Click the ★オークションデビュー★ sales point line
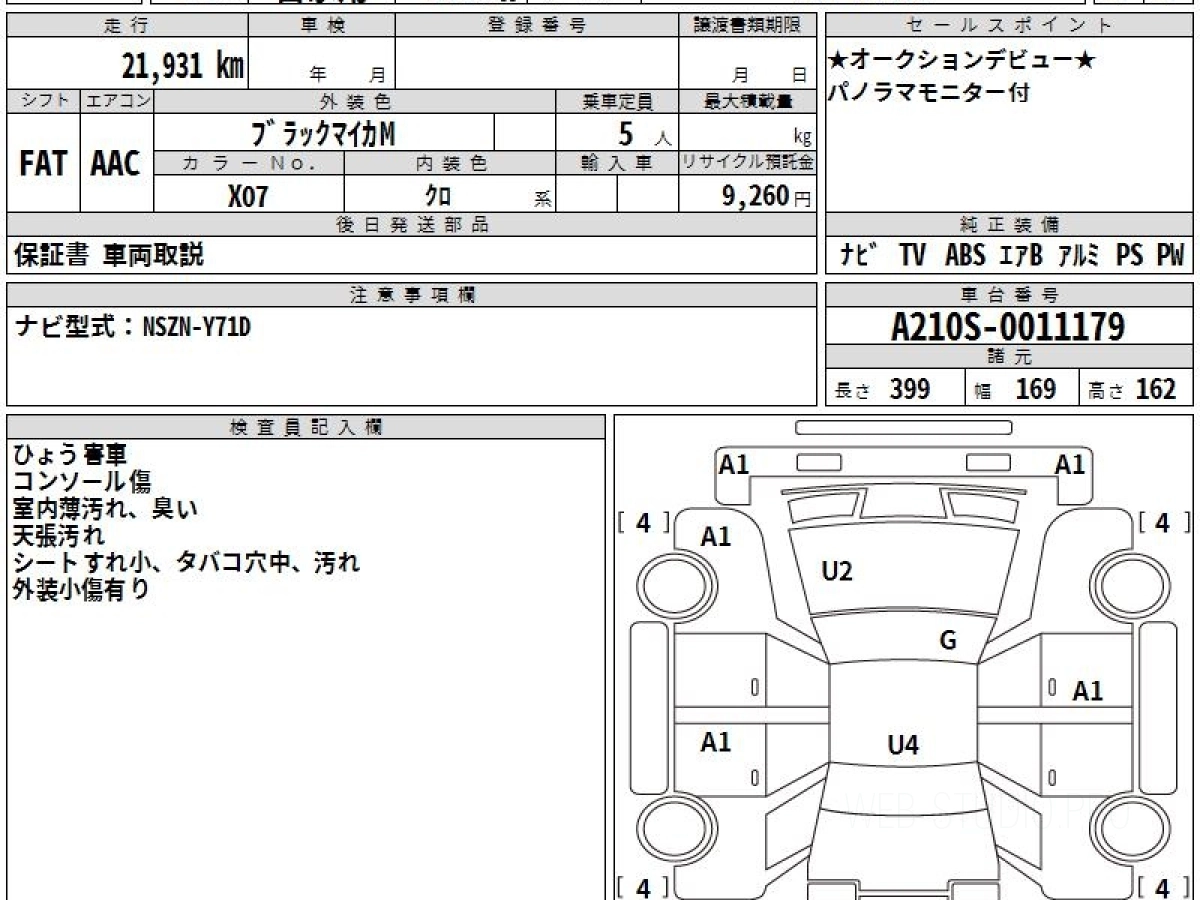The image size is (1200, 900). pyautogui.click(x=962, y=61)
